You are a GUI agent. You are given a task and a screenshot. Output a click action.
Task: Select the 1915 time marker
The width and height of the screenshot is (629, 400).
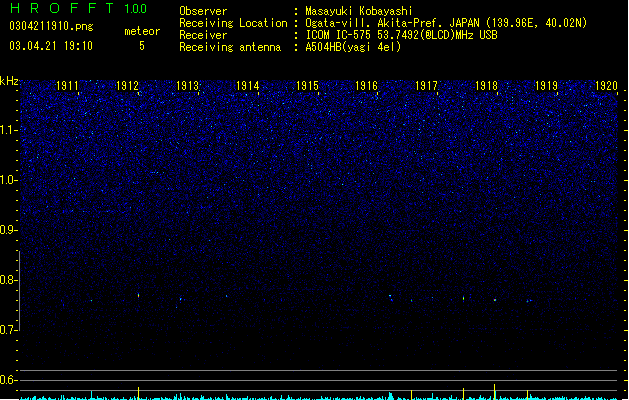tap(307, 86)
